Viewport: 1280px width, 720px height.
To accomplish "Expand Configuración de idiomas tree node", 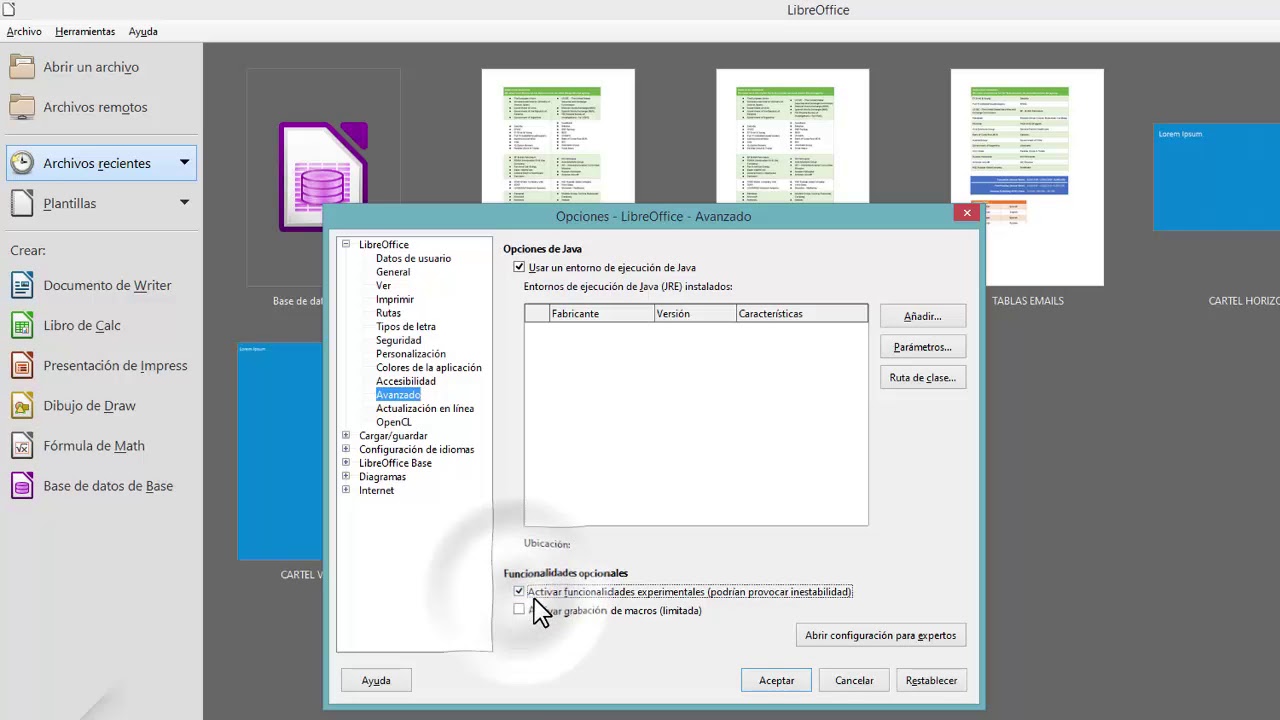I will click(x=346, y=449).
